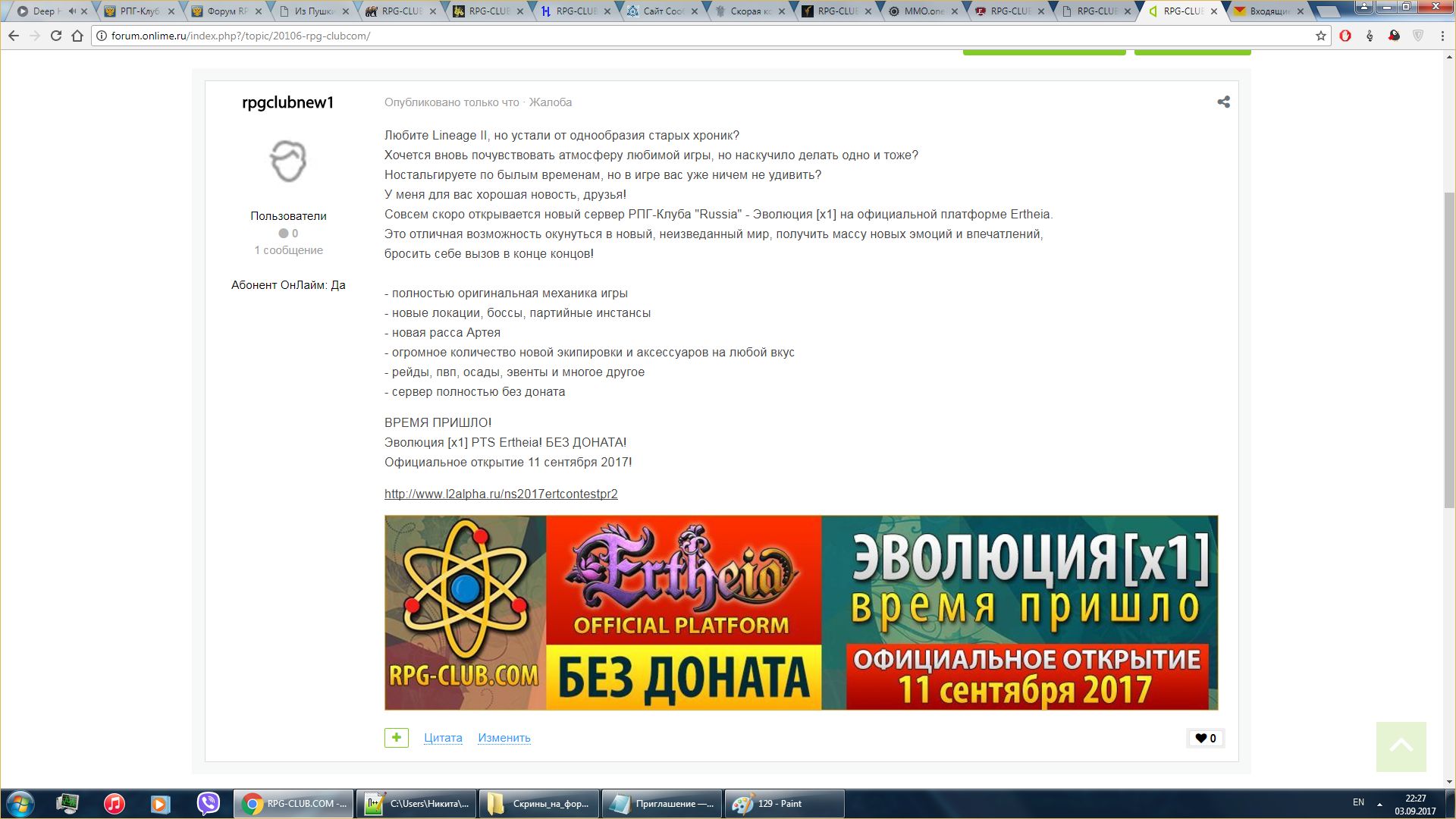
Task: Switch to the Deep H audio tab
Action: point(49,11)
